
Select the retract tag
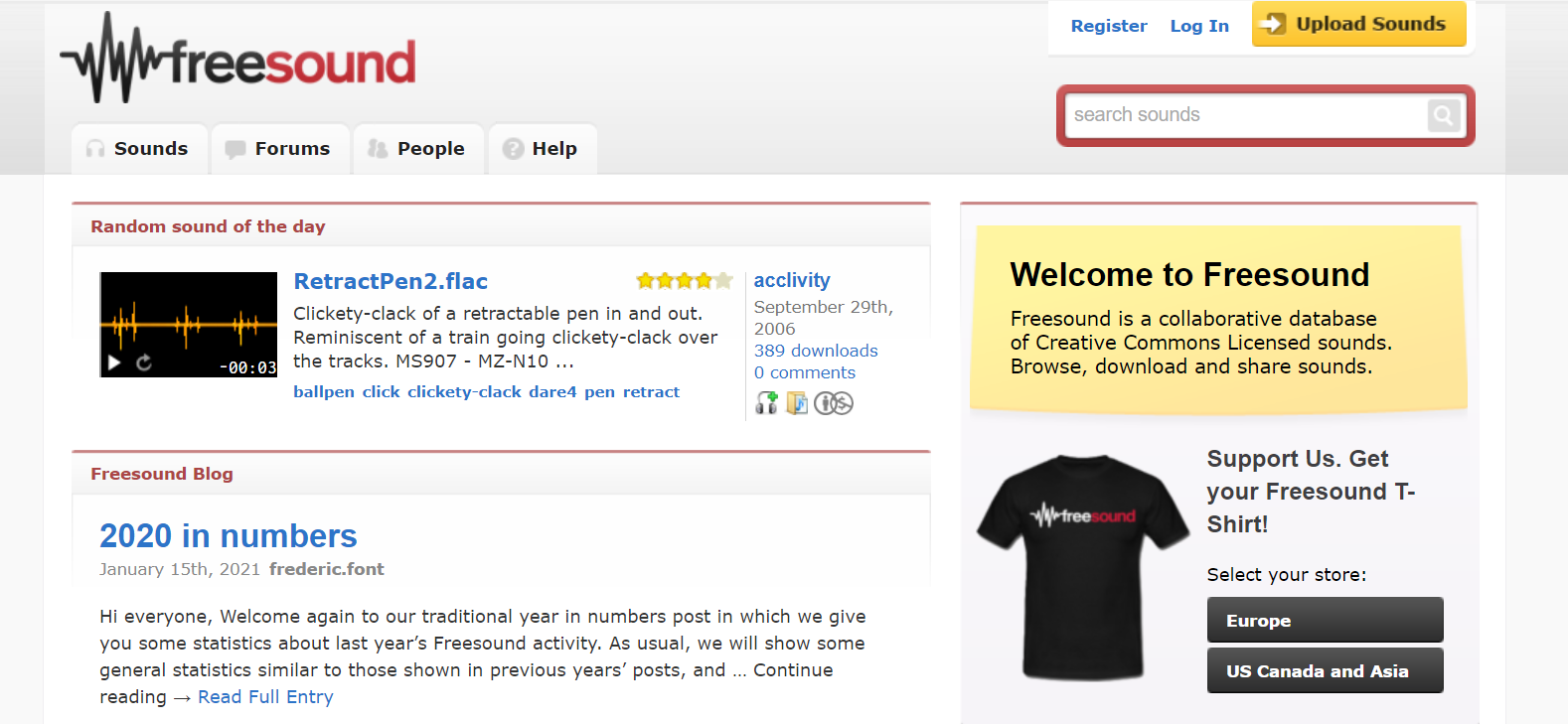click(651, 392)
